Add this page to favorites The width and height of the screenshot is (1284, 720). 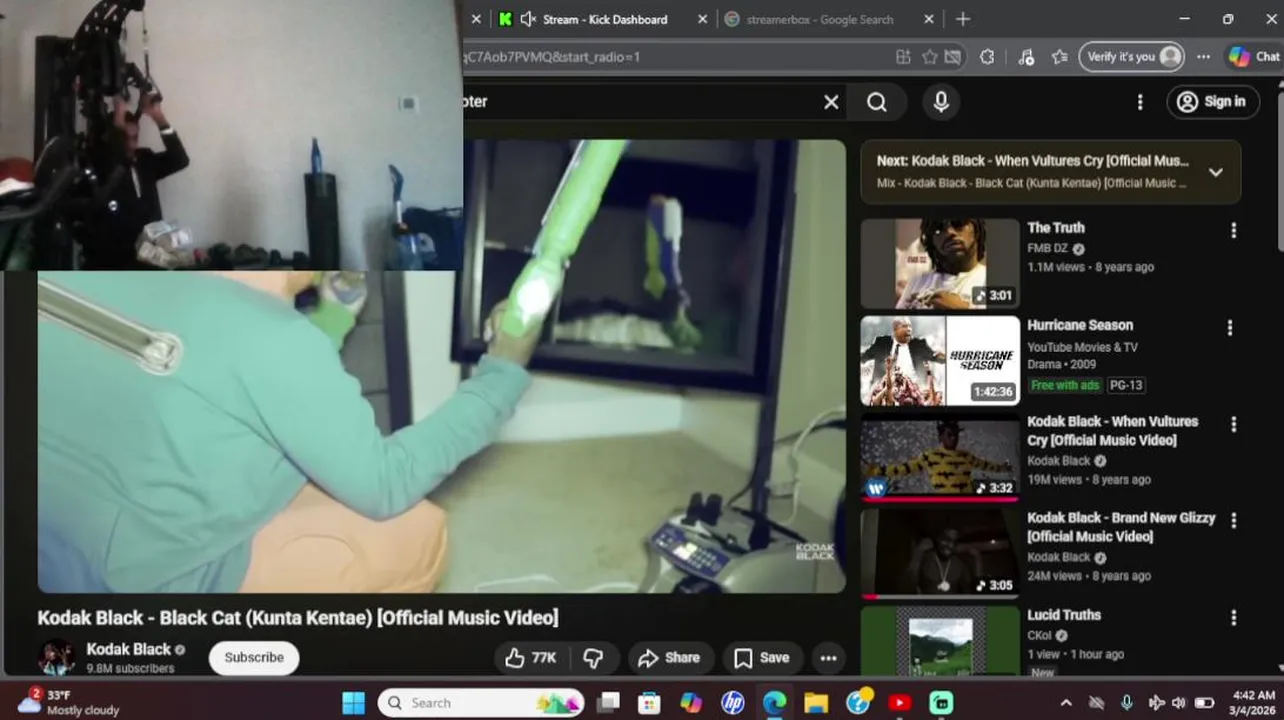click(930, 57)
